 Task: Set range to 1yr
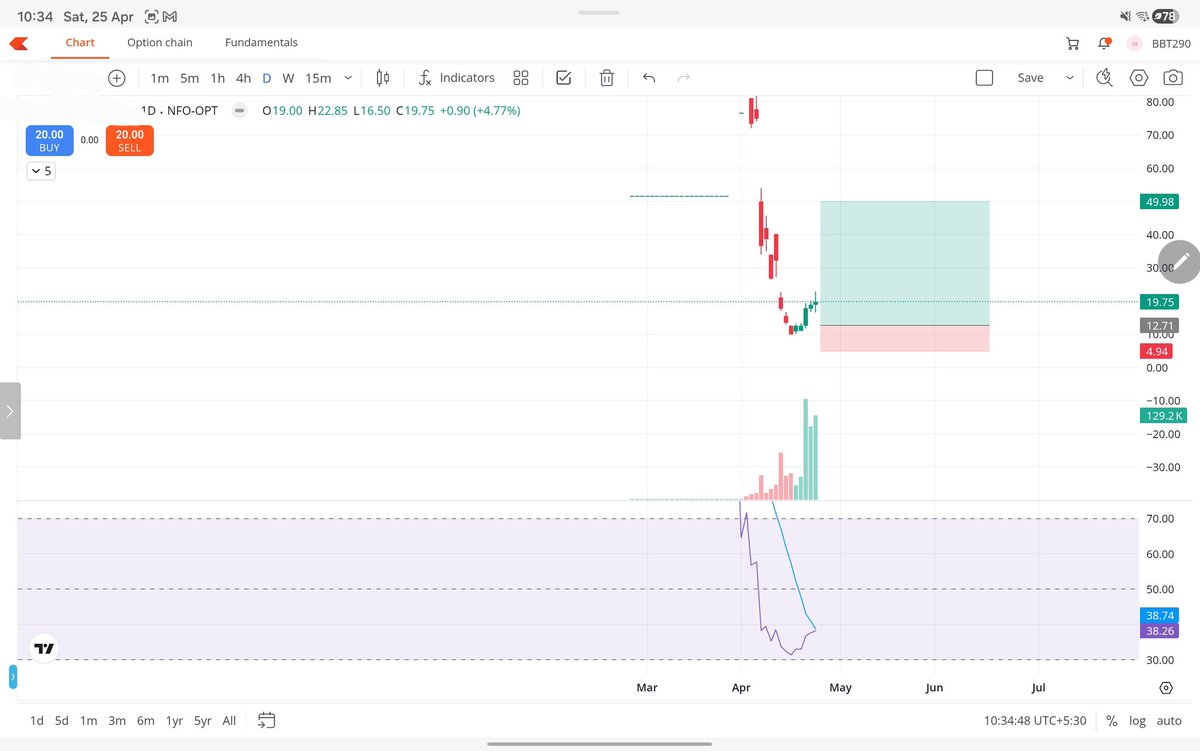click(x=175, y=720)
